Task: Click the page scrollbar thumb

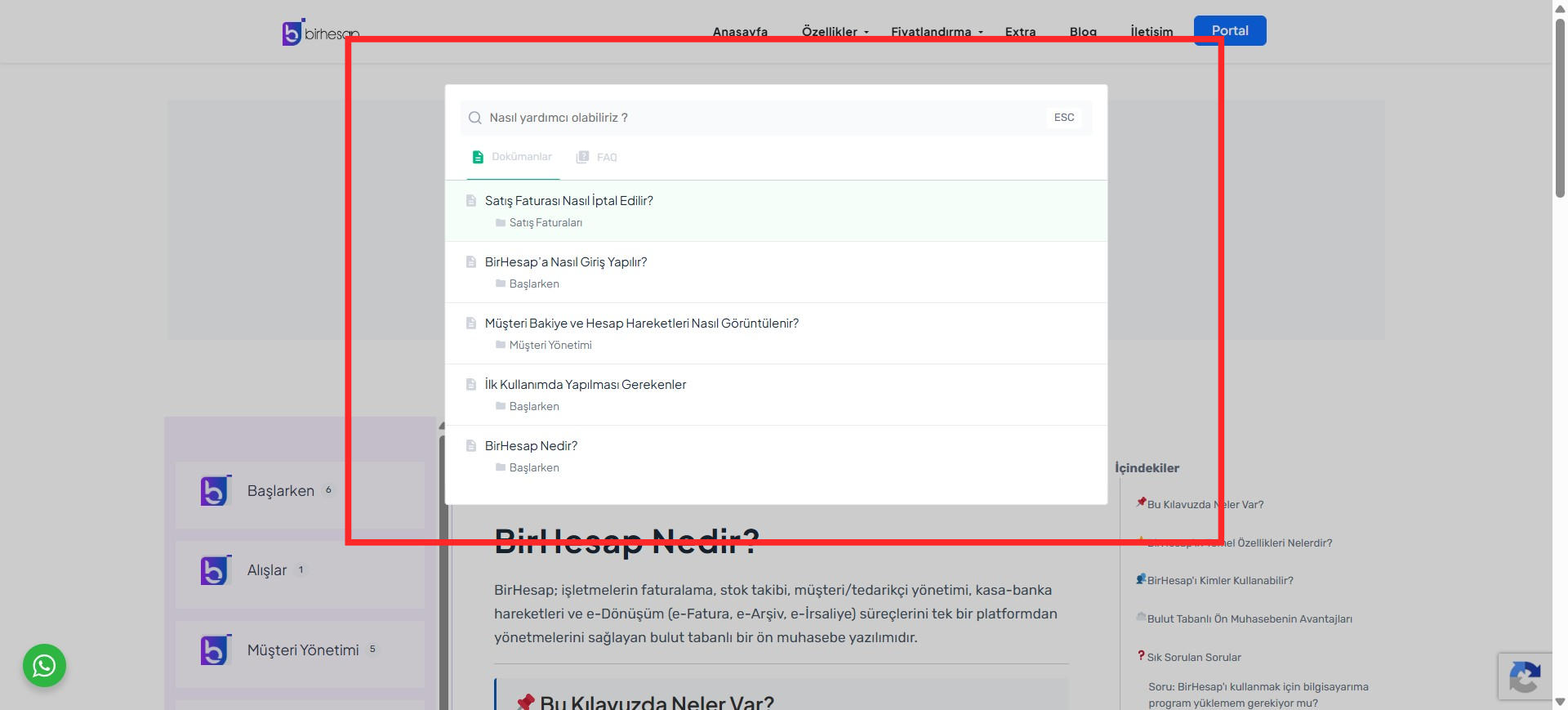Action: 1560,108
